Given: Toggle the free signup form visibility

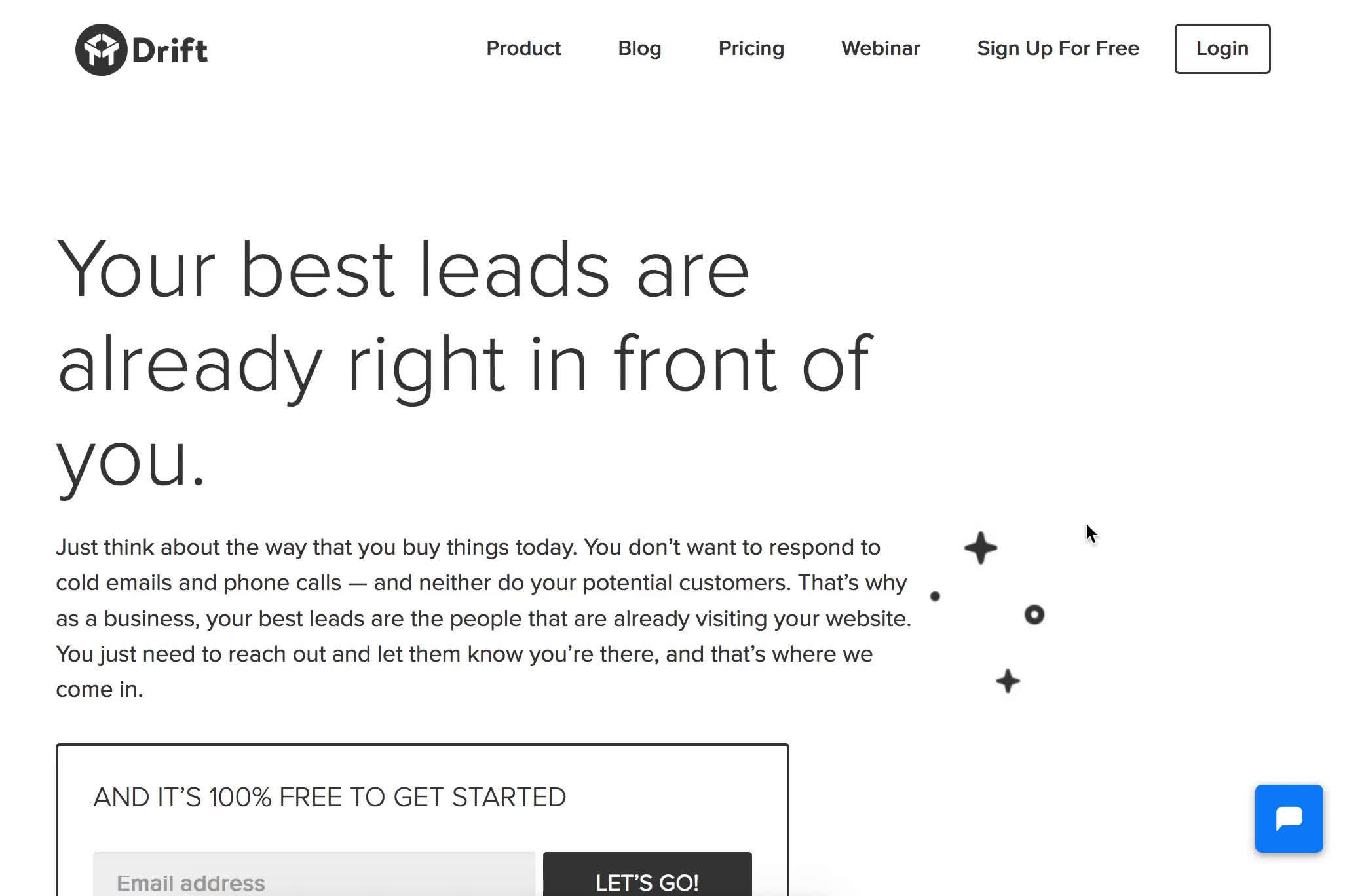Looking at the screenshot, I should (1058, 48).
